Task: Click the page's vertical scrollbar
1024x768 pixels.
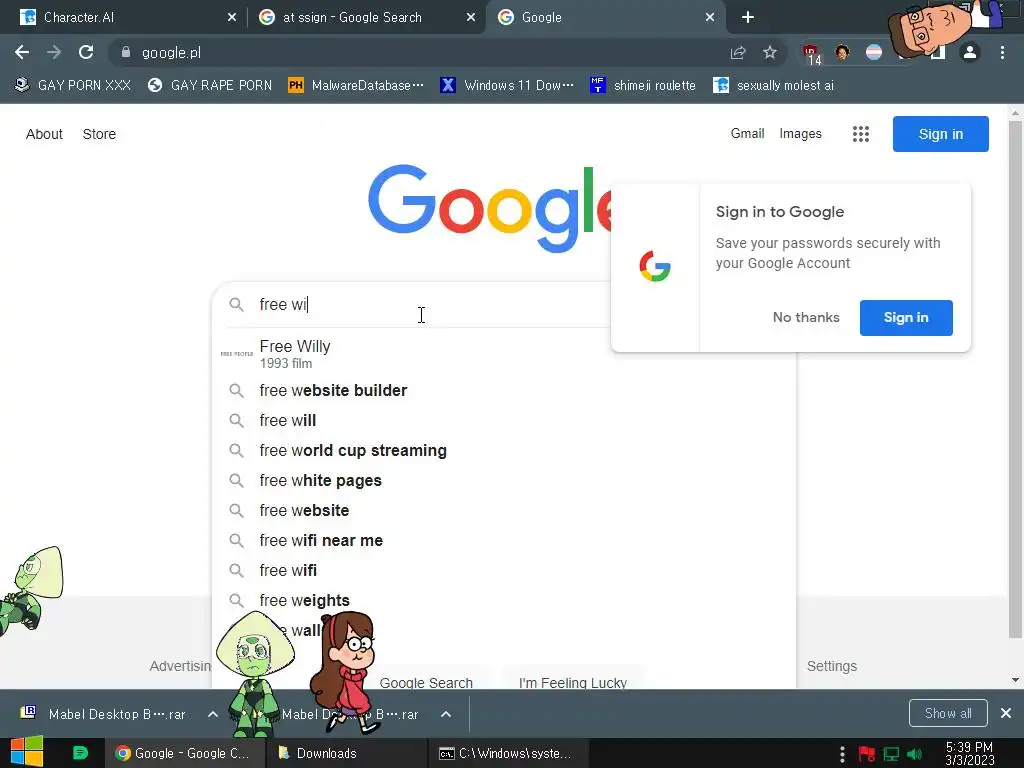Action: click(1015, 379)
